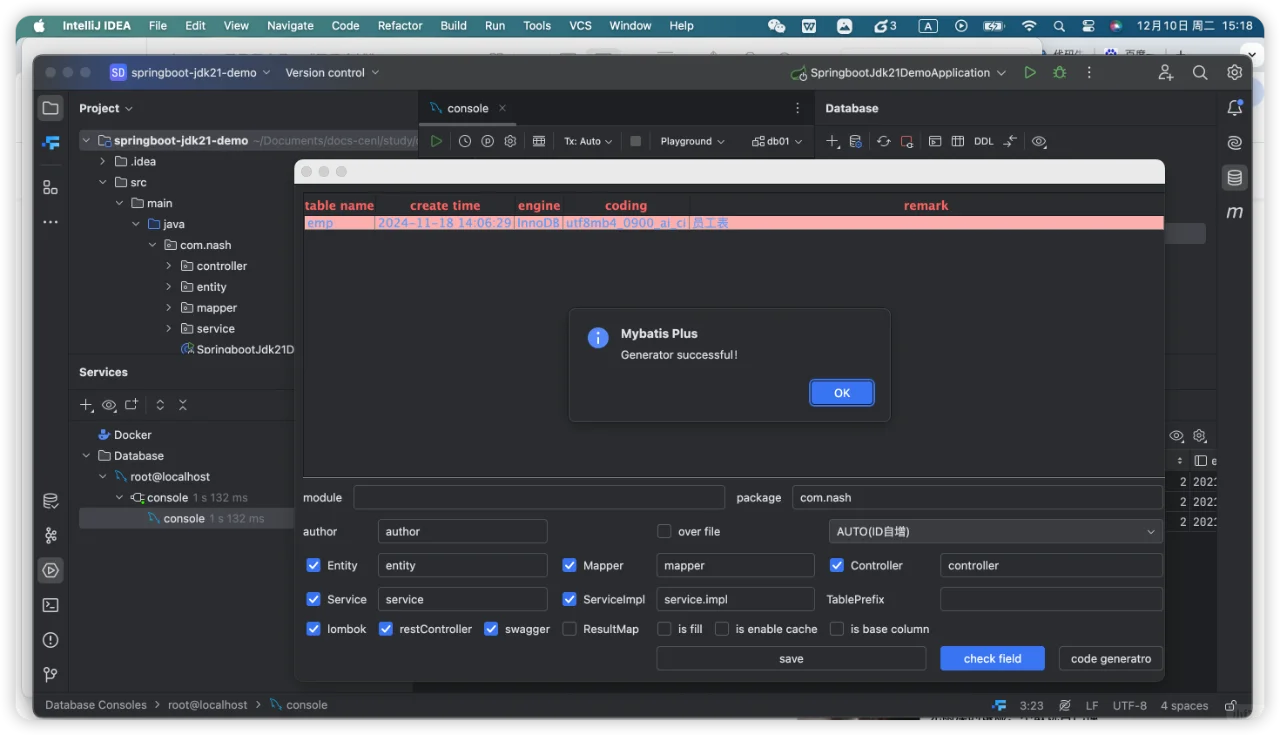Screen dimensions: 1280x735
Task: Open query history clock icon in console toolbar
Action: (x=465, y=142)
